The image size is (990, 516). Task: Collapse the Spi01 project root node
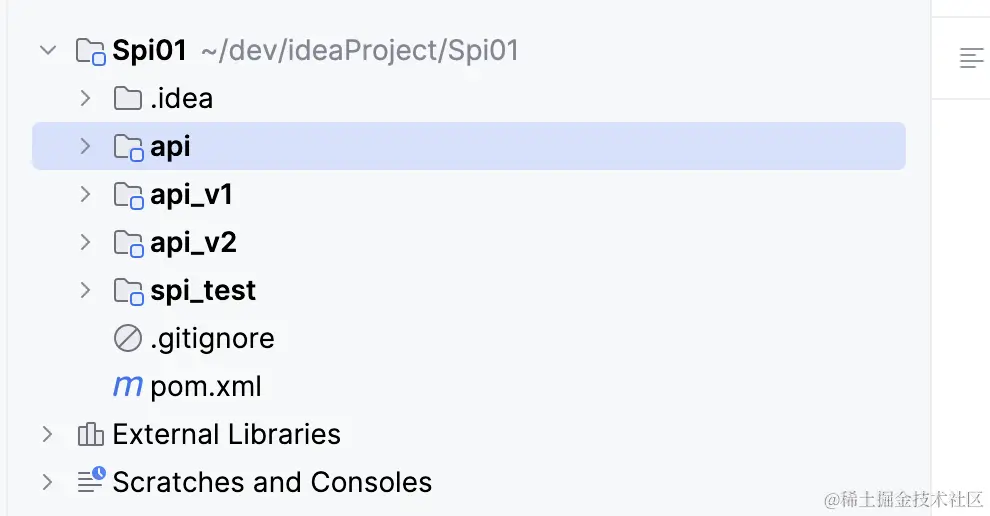click(x=48, y=51)
